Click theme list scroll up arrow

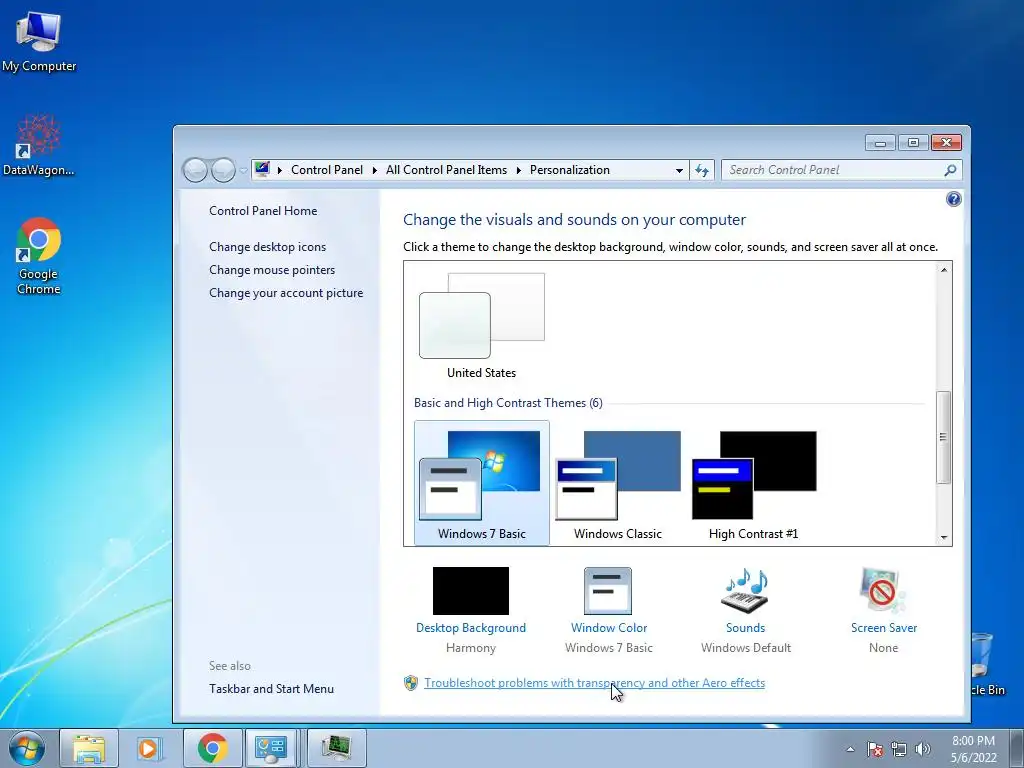click(944, 270)
